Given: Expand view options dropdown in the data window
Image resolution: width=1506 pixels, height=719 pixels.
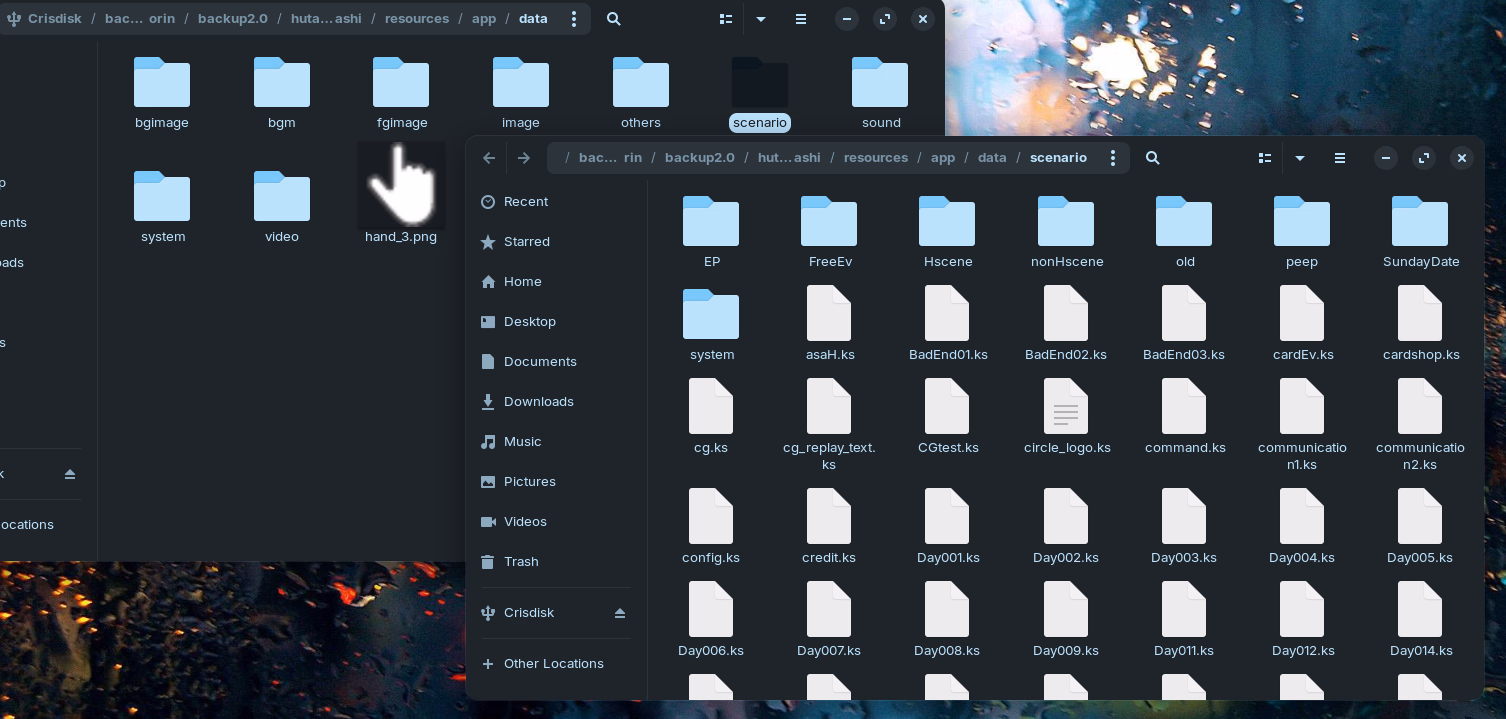Looking at the screenshot, I should click(761, 19).
